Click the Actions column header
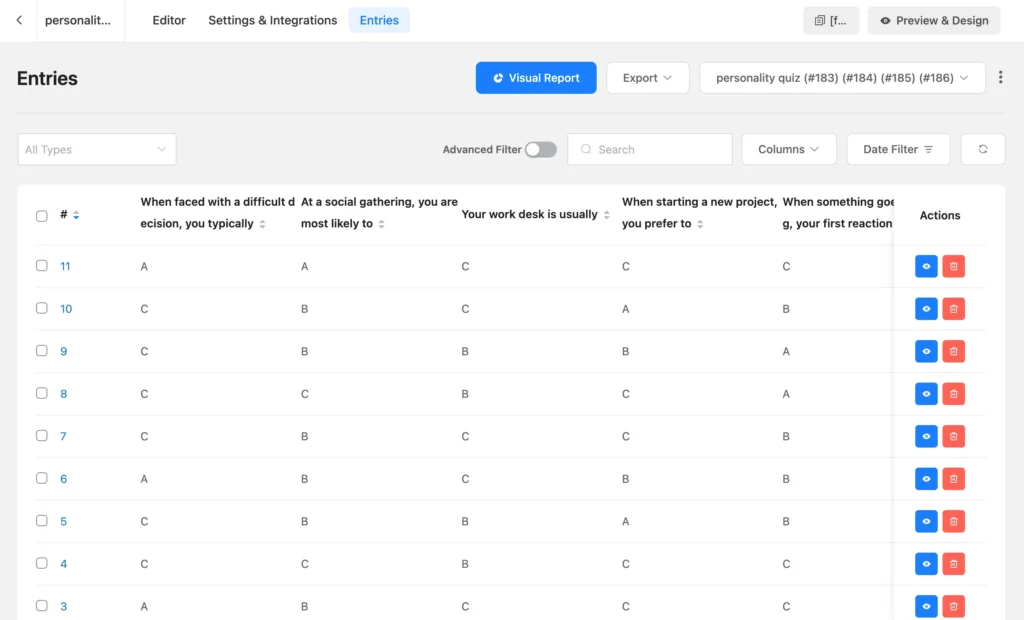The image size is (1024, 620). coord(940,215)
